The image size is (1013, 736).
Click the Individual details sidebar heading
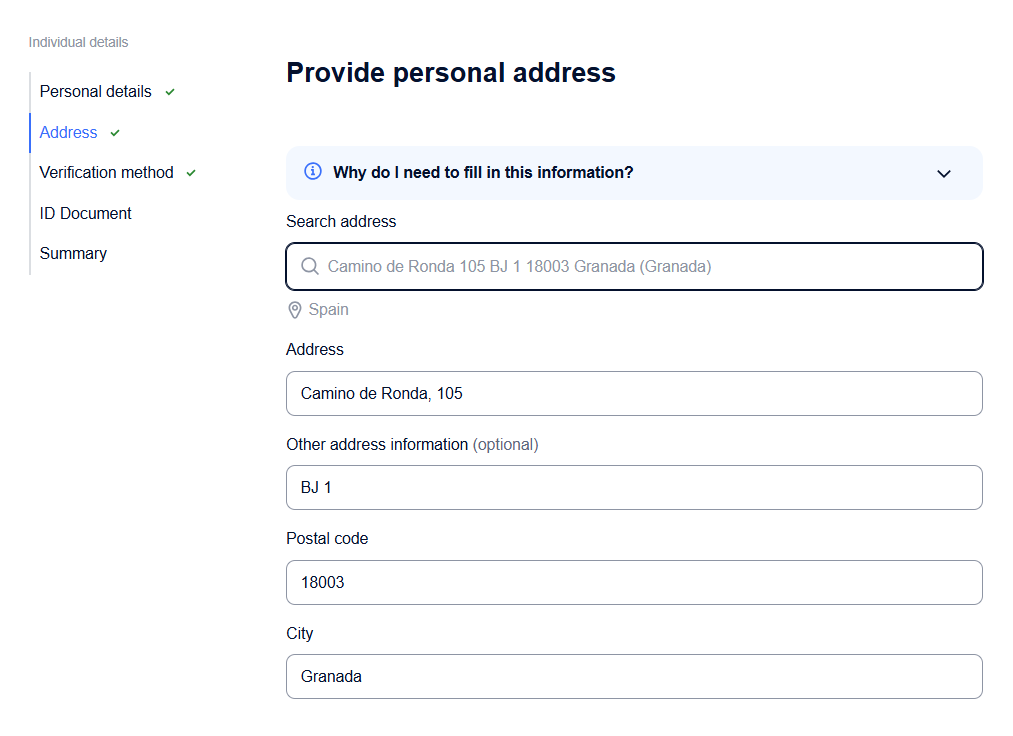78,42
